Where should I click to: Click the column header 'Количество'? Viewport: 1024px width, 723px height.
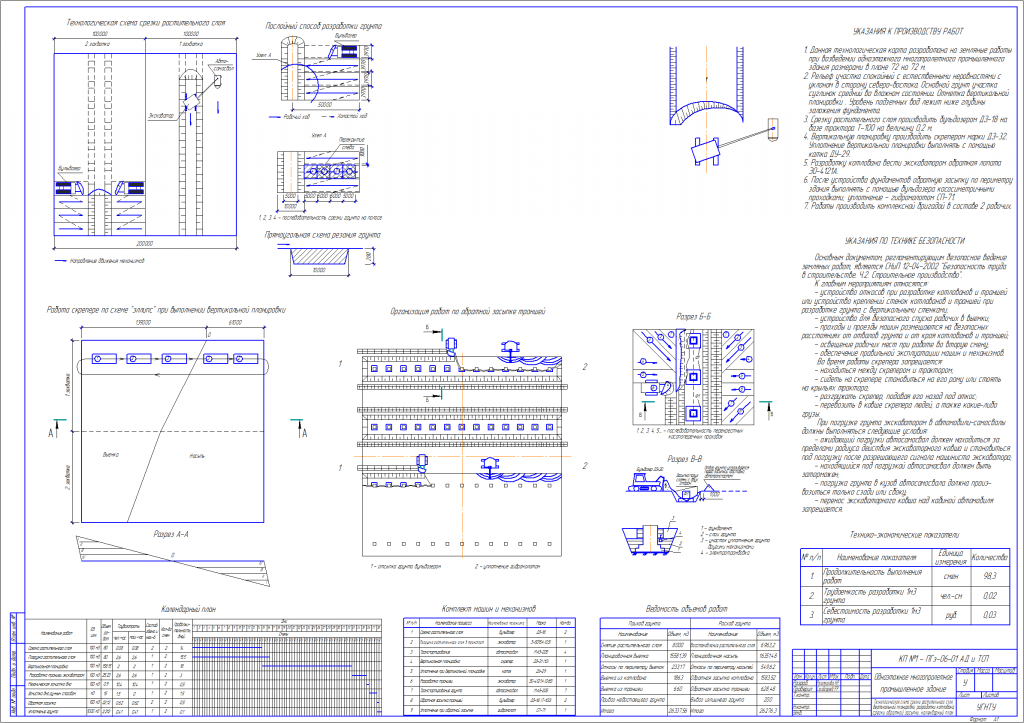click(989, 558)
